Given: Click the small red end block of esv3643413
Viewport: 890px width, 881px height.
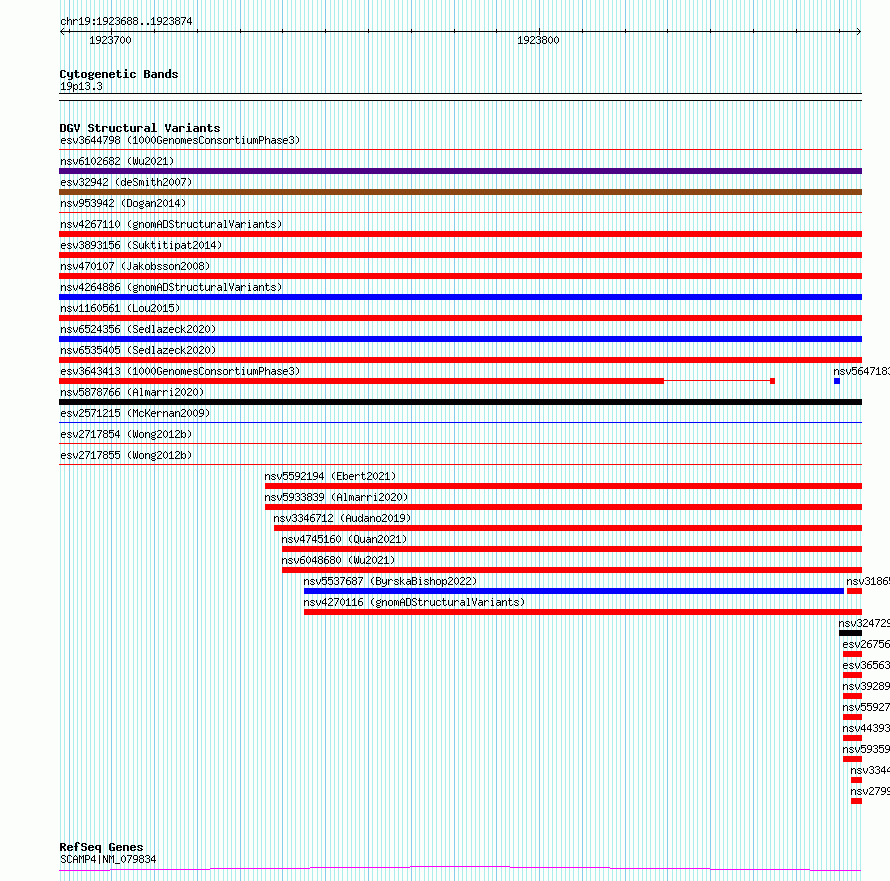Looking at the screenshot, I should pos(773,381).
